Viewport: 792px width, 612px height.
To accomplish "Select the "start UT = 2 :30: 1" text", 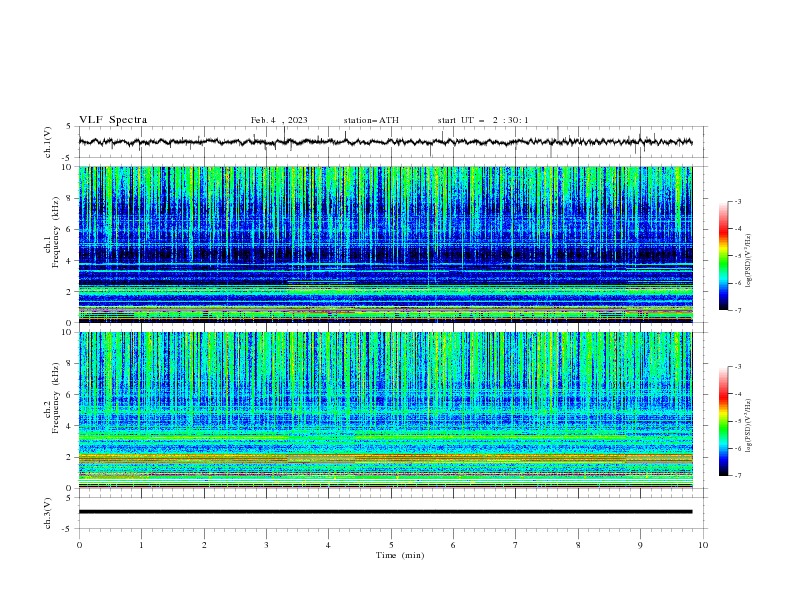I will pos(483,120).
